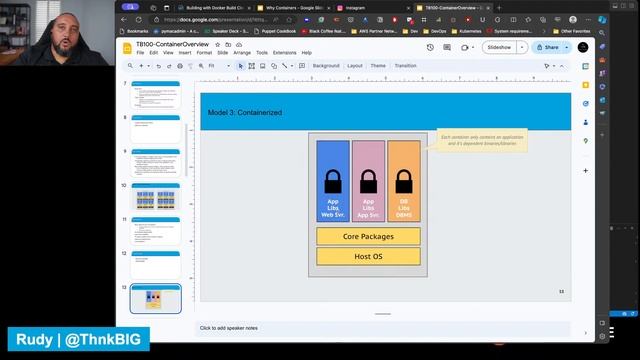
Task: Undo the last action
Action: click(x=158, y=66)
